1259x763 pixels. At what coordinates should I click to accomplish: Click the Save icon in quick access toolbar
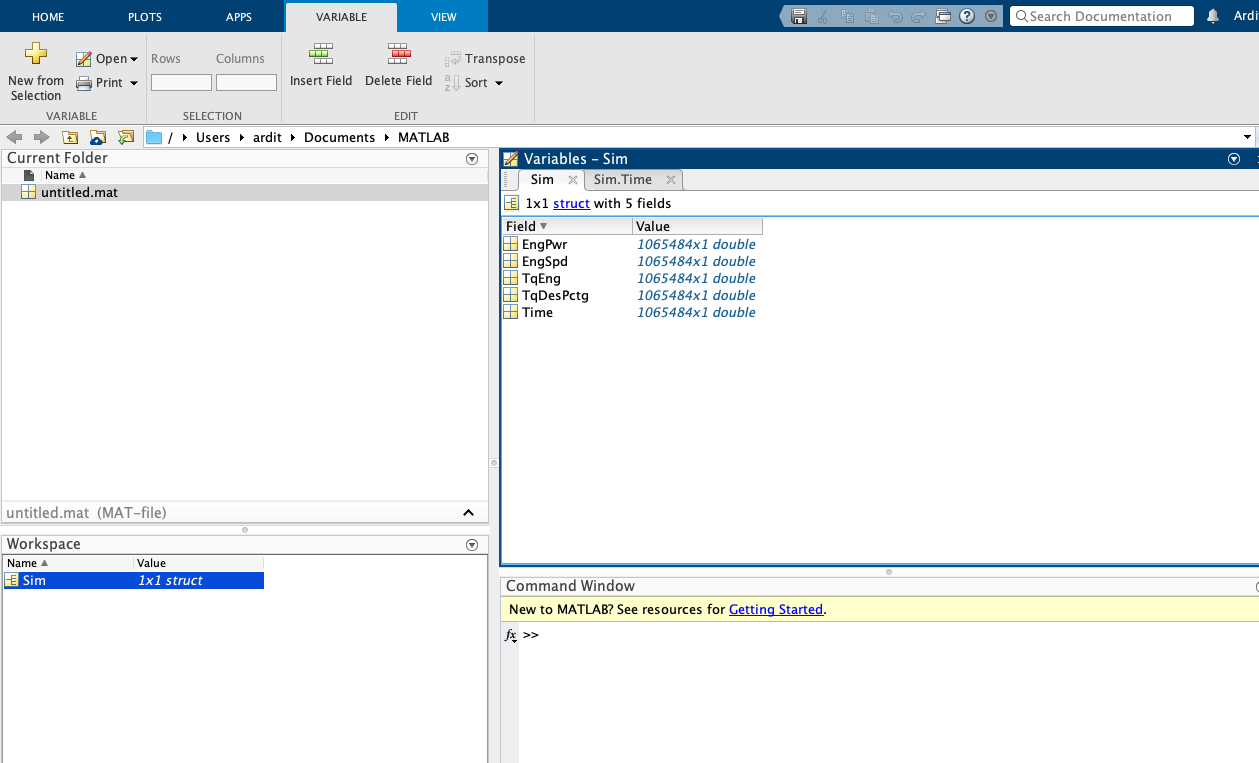pyautogui.click(x=799, y=16)
